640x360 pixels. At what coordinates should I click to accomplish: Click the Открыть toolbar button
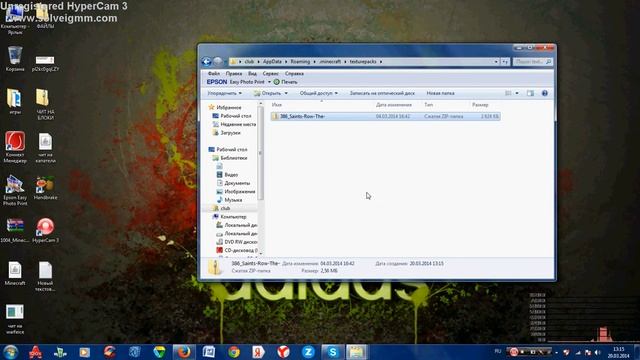tap(267, 93)
